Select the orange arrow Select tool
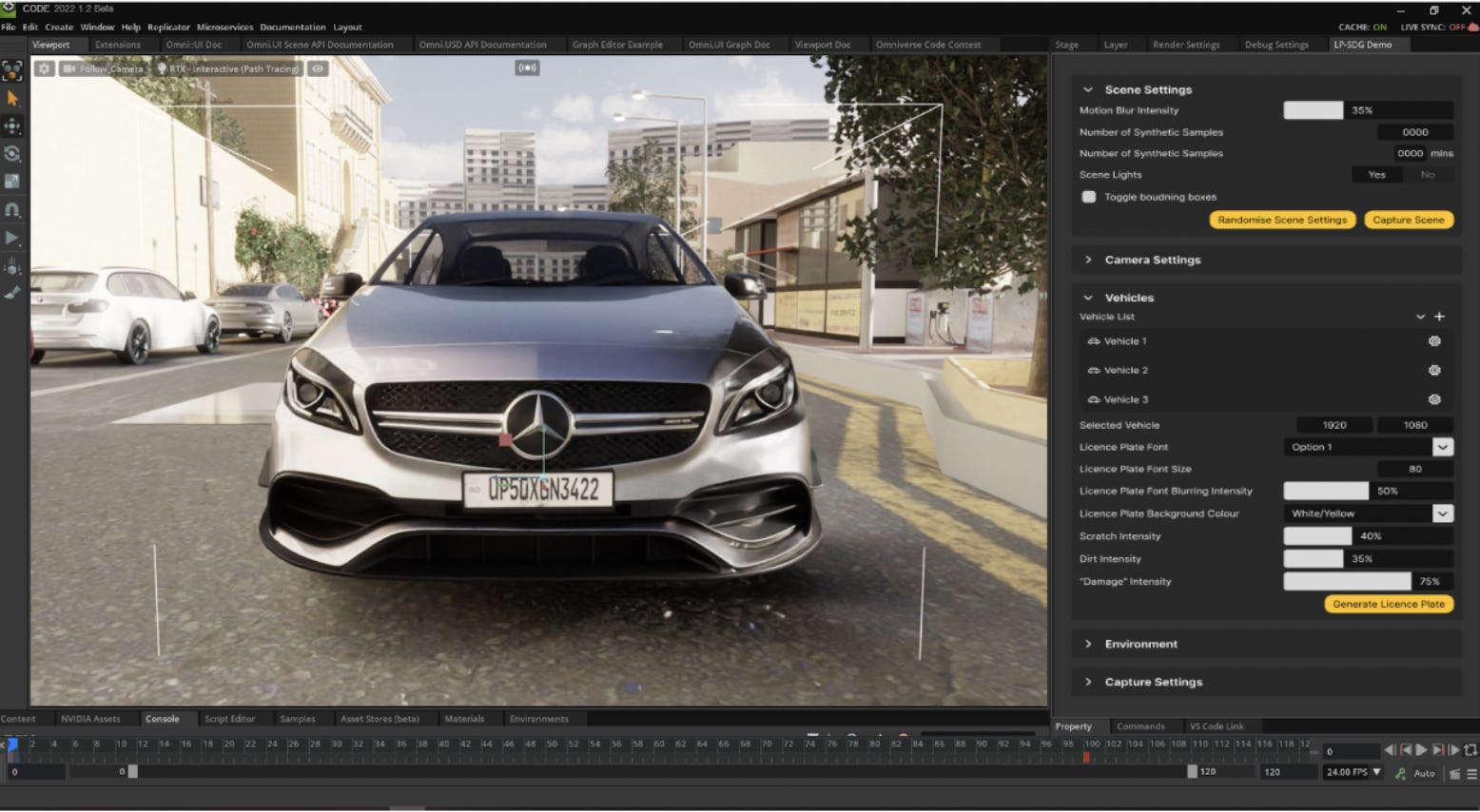 [x=12, y=98]
